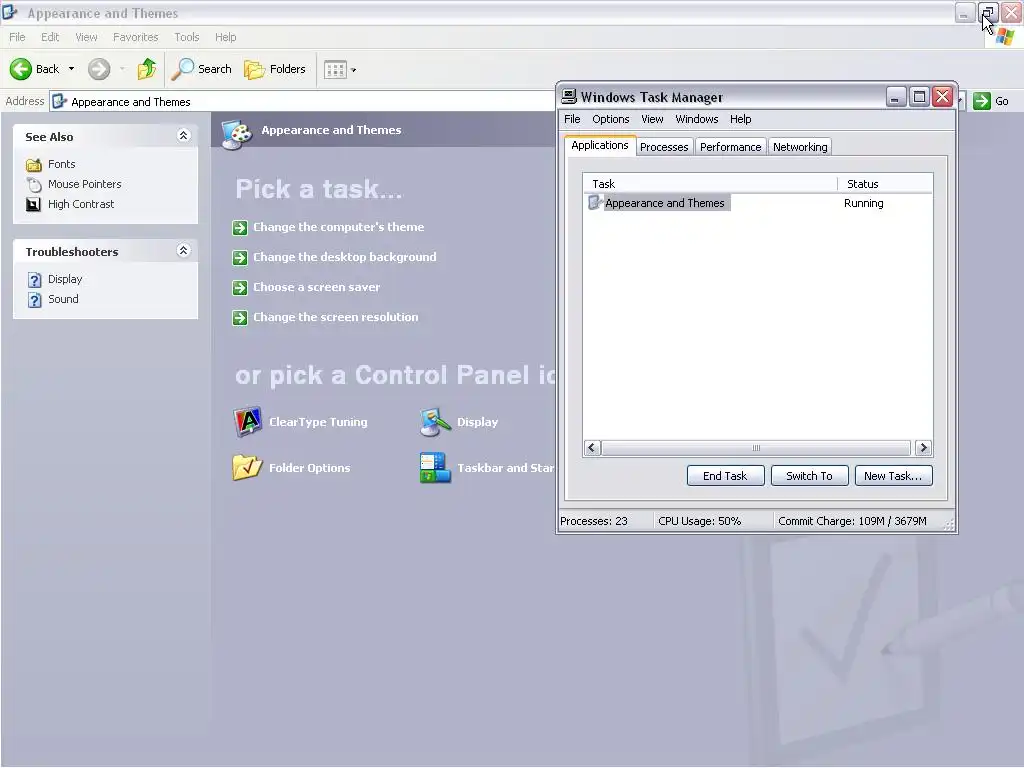The width and height of the screenshot is (1024, 768).
Task: Open the Options menu in Task Manager
Action: point(611,119)
